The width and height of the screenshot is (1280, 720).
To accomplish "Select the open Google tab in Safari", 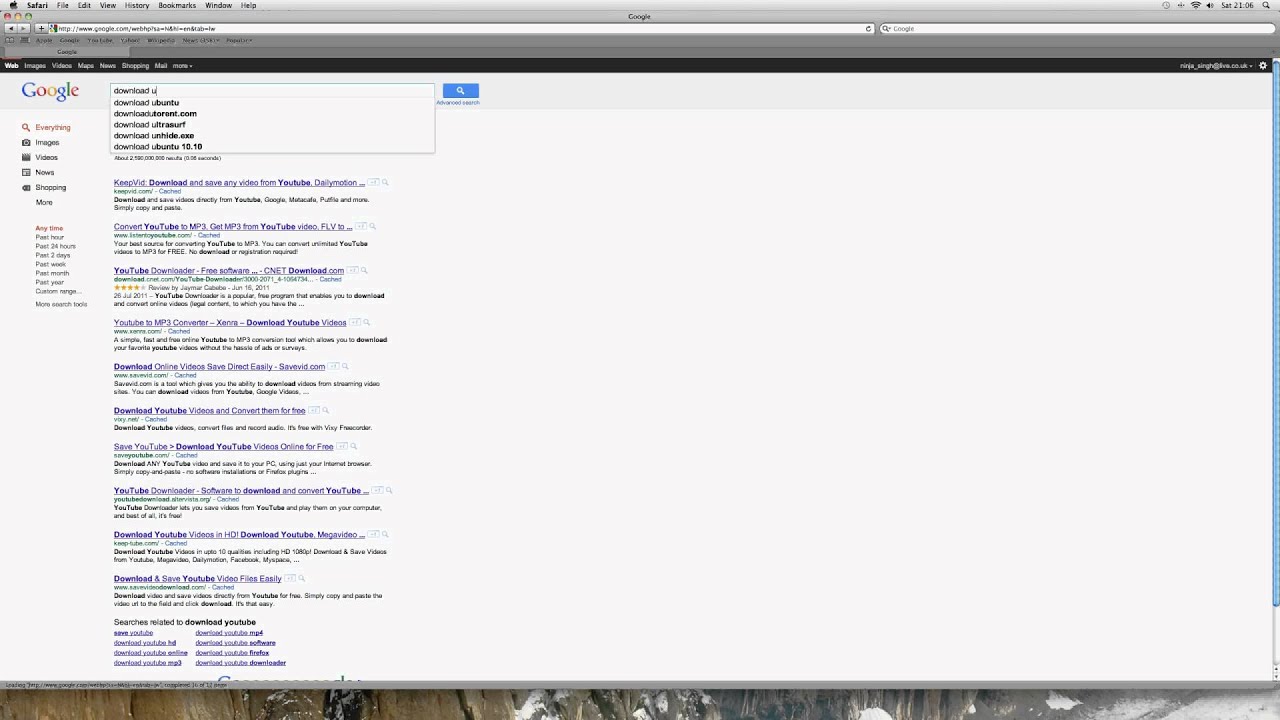I will pyautogui.click(x=67, y=51).
